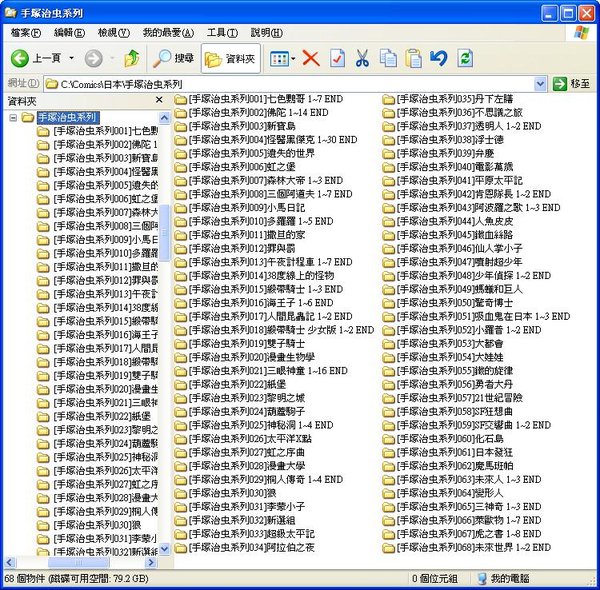Click the green Refresh icon in toolbar
Viewport: 600px width, 590px height.
coord(465,59)
